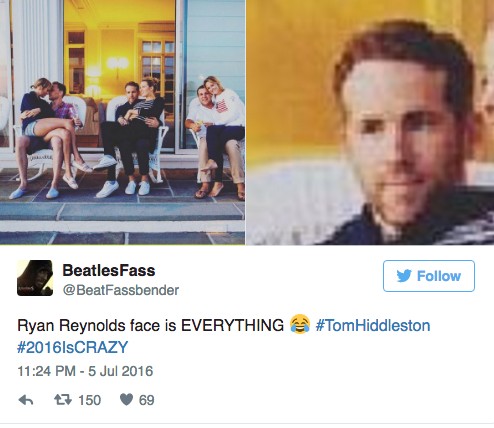Image resolution: width=494 pixels, height=428 pixels.
Task: Click the reply arrow icon
Action: 26,400
